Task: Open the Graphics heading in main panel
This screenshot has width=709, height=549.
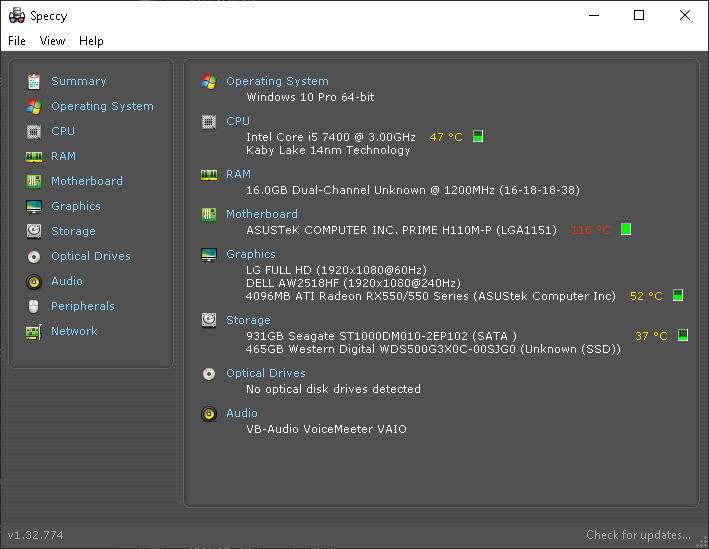Action: 251,254
